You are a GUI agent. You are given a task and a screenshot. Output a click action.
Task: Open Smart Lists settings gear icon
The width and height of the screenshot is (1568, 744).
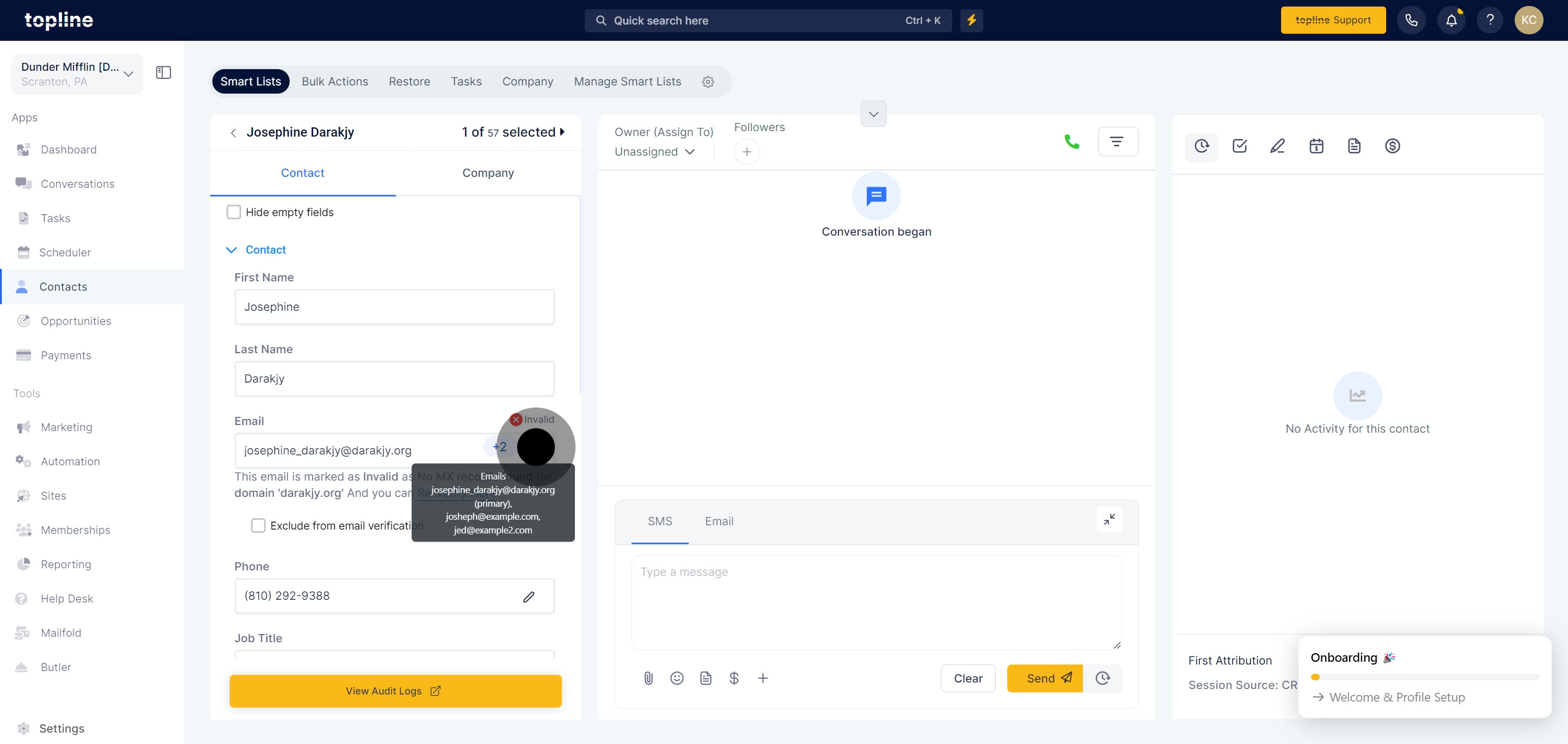point(708,82)
